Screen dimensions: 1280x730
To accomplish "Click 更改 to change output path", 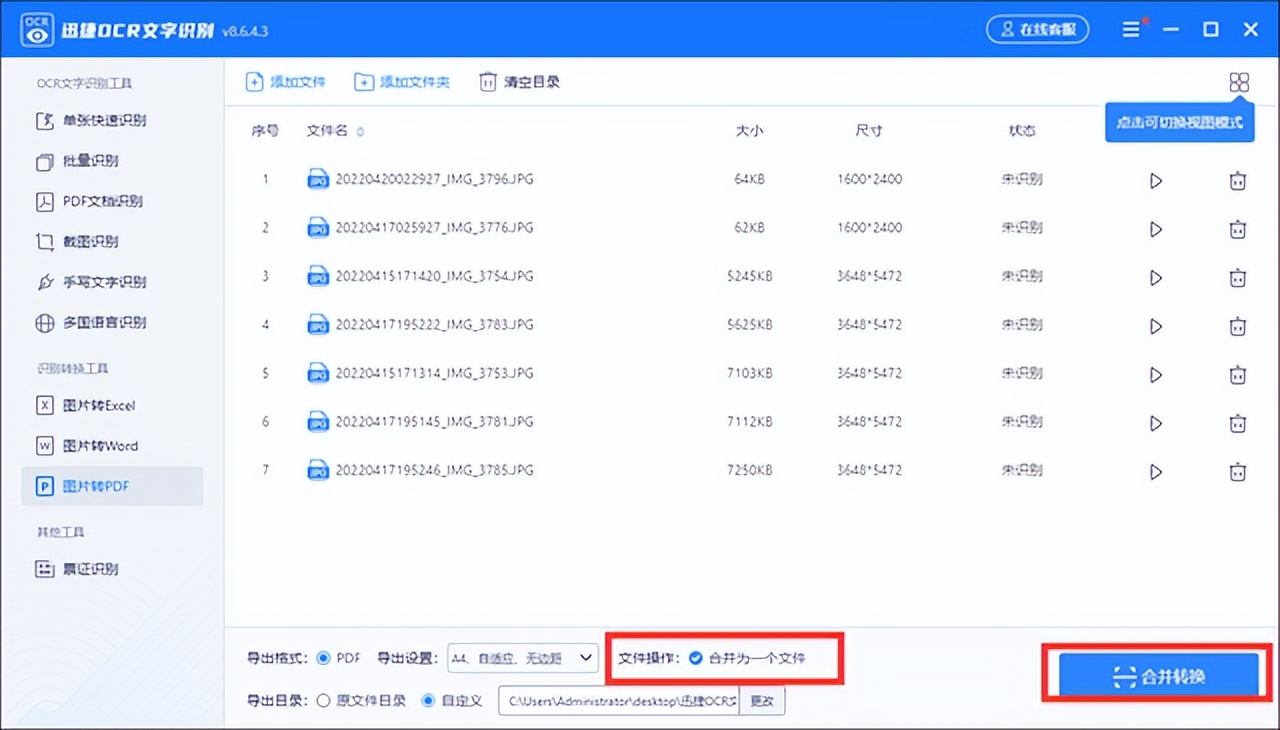I will 762,700.
